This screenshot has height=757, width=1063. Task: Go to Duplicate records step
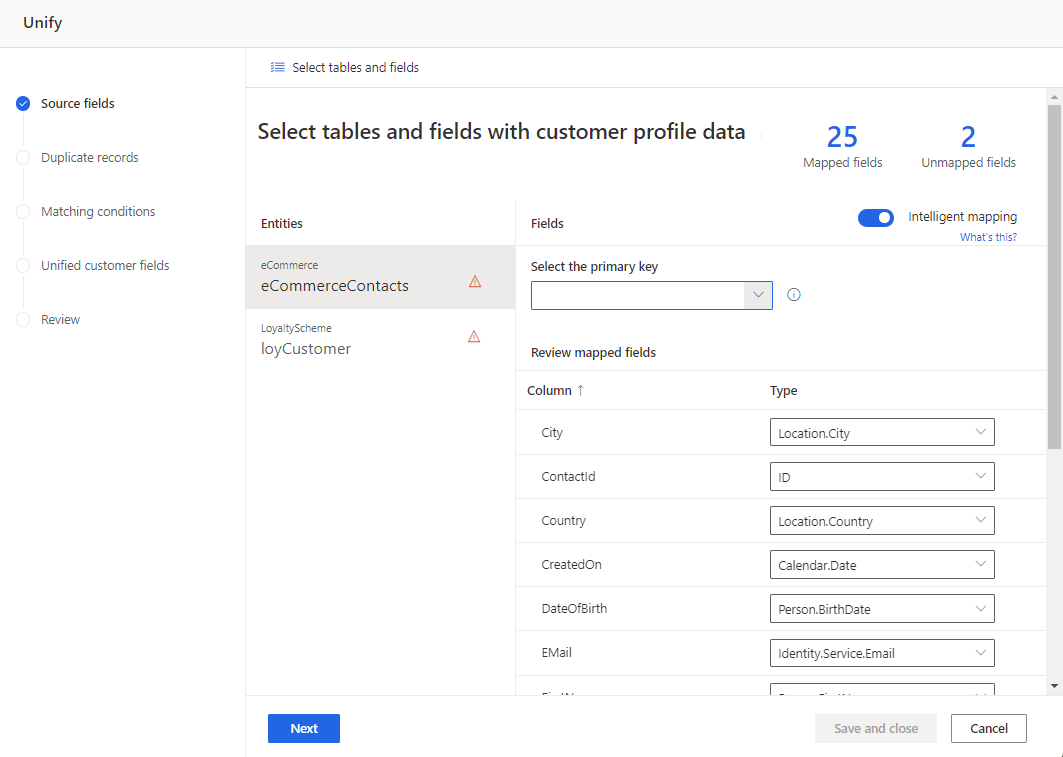[89, 157]
